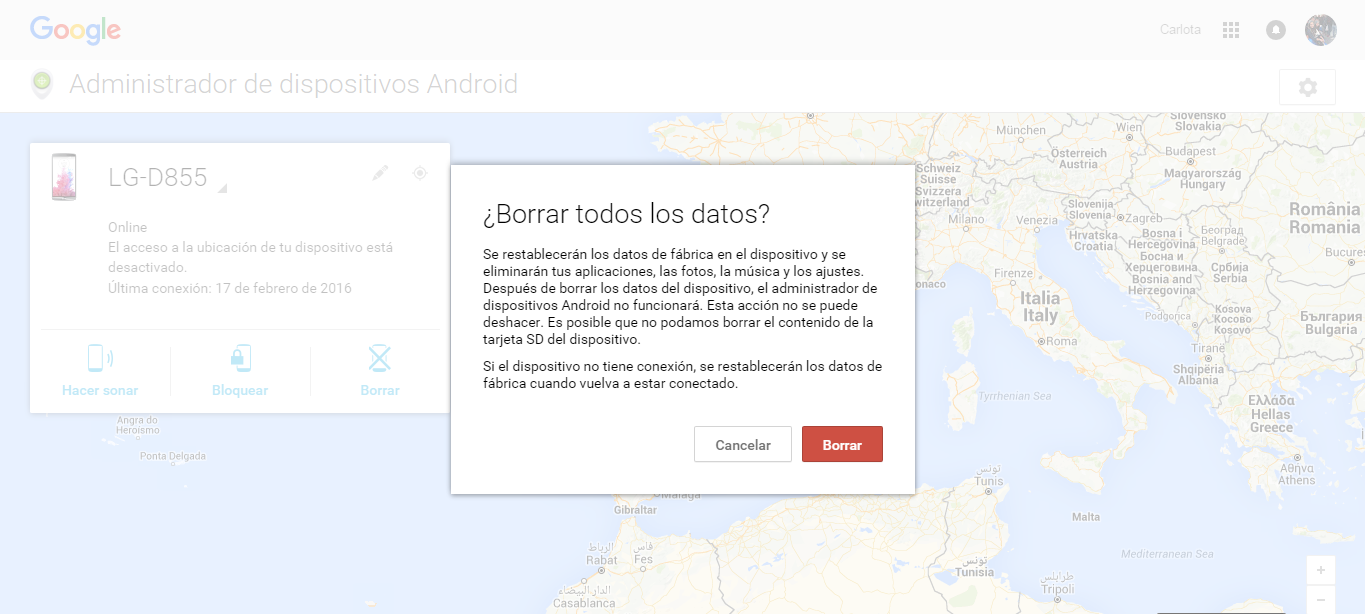Confirm with the red Borrar button
The height and width of the screenshot is (614, 1365).
842,444
